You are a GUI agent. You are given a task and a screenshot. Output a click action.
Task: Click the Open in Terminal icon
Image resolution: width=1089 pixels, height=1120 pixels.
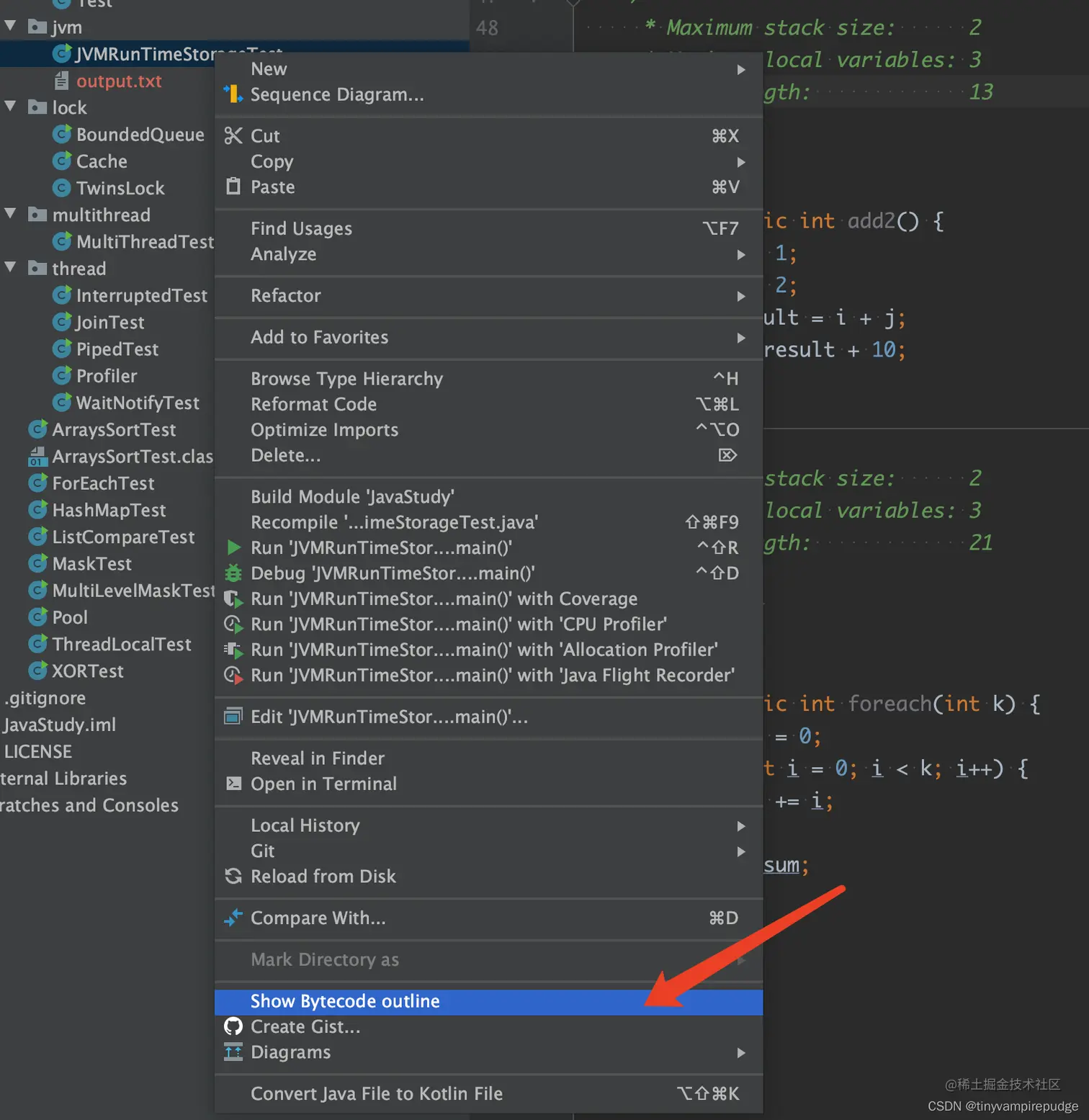233,783
